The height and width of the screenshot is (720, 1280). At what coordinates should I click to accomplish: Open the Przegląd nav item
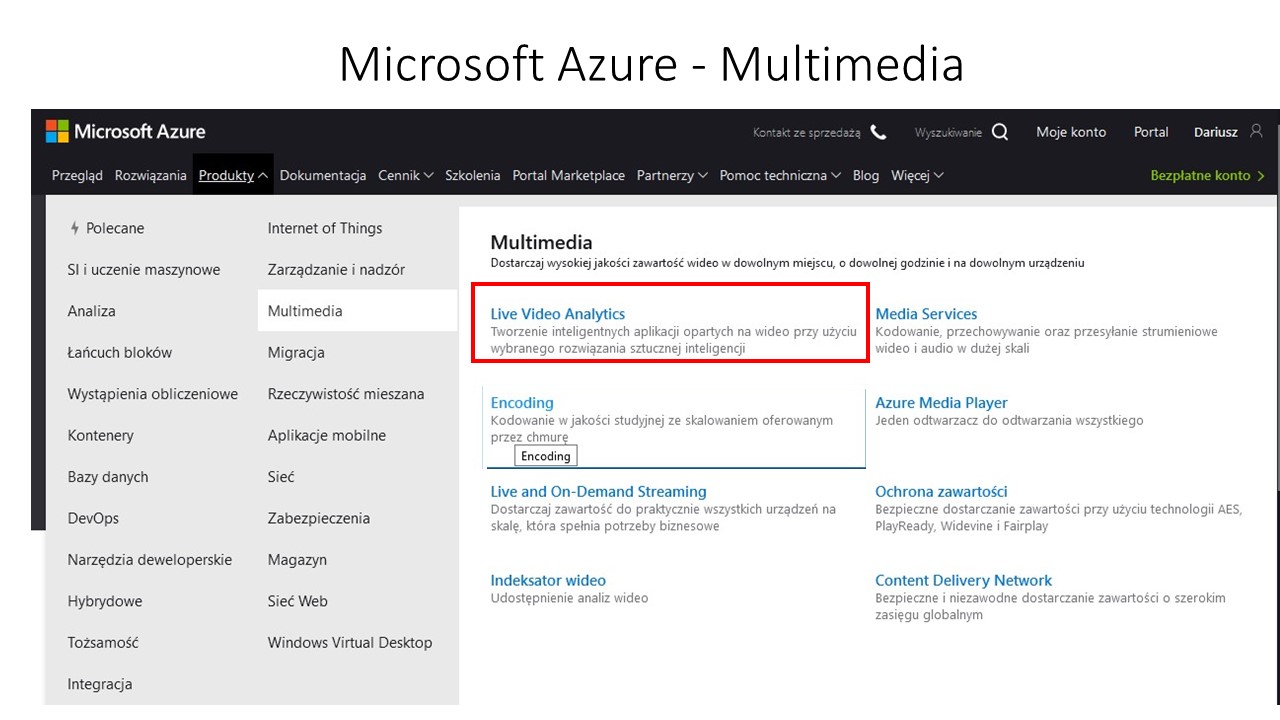click(77, 175)
